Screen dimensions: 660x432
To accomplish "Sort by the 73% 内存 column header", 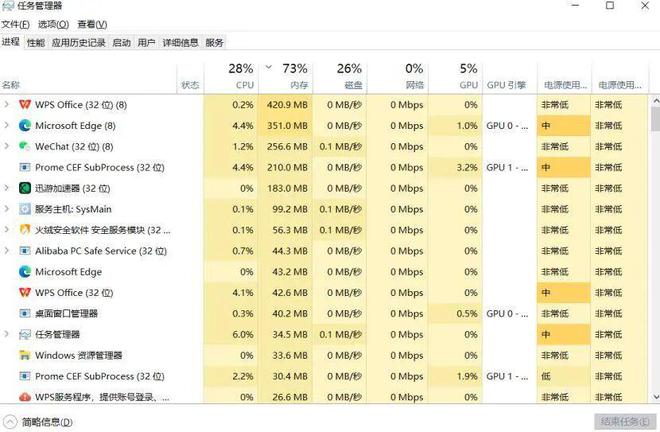I will click(285, 77).
